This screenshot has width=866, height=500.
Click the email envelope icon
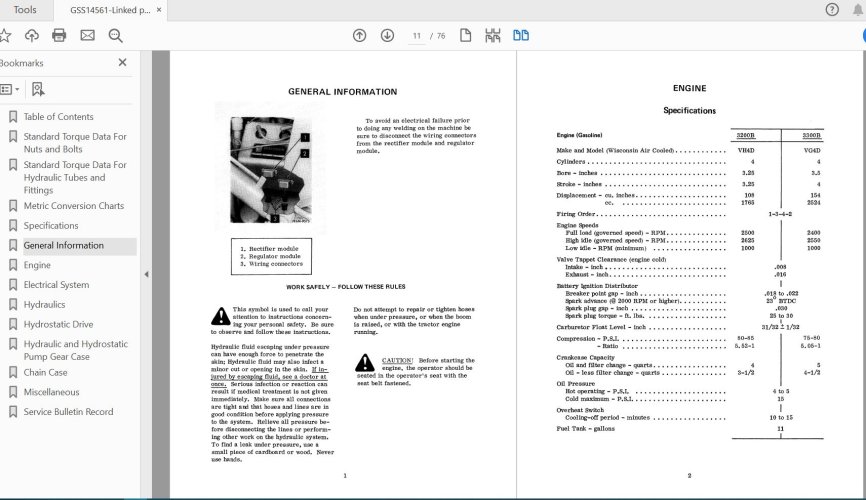[x=87, y=36]
